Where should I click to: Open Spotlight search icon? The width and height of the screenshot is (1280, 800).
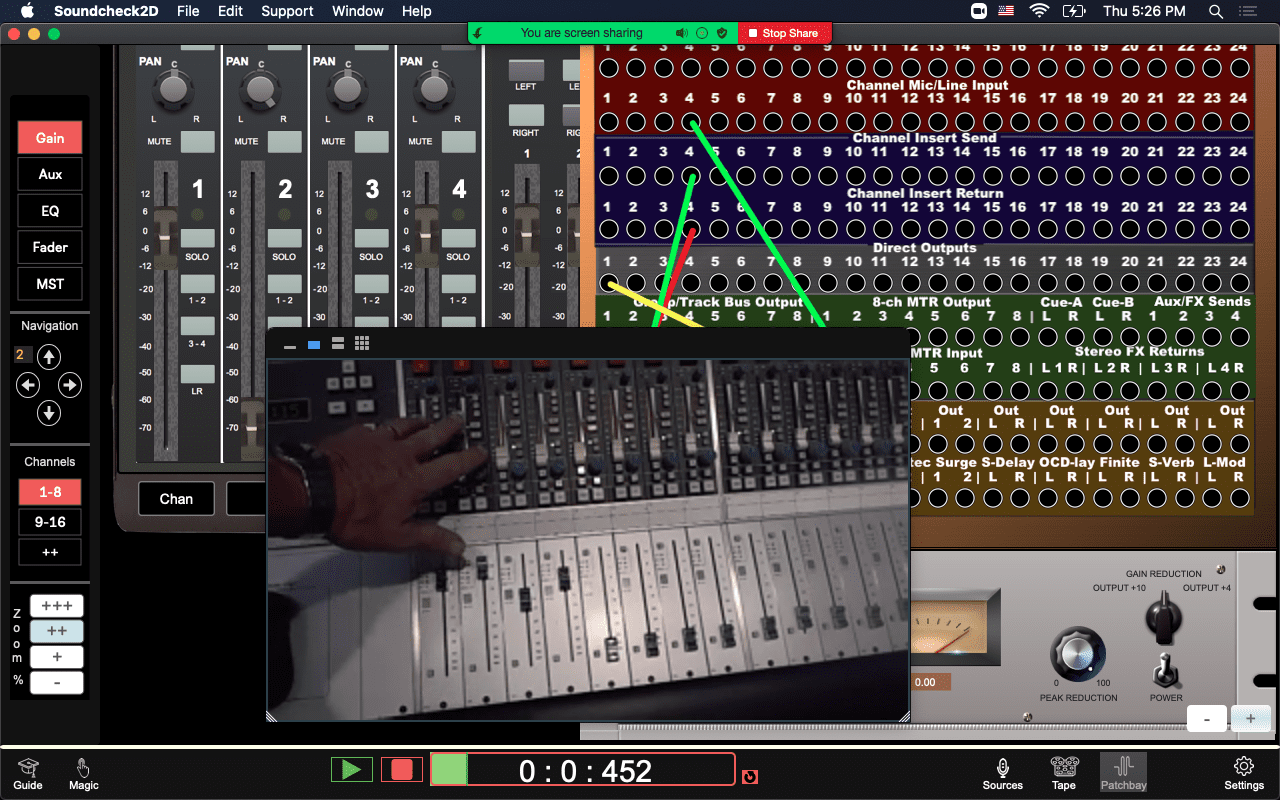coord(1216,11)
